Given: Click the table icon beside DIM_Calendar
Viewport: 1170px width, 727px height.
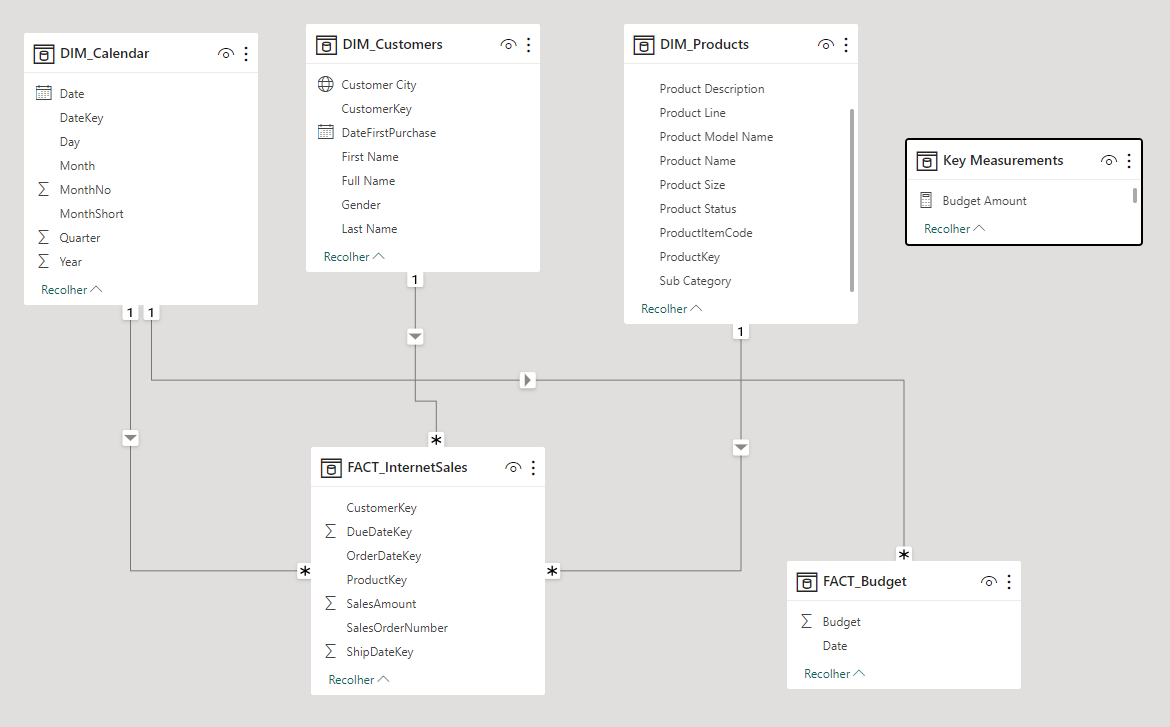Looking at the screenshot, I should coord(44,52).
